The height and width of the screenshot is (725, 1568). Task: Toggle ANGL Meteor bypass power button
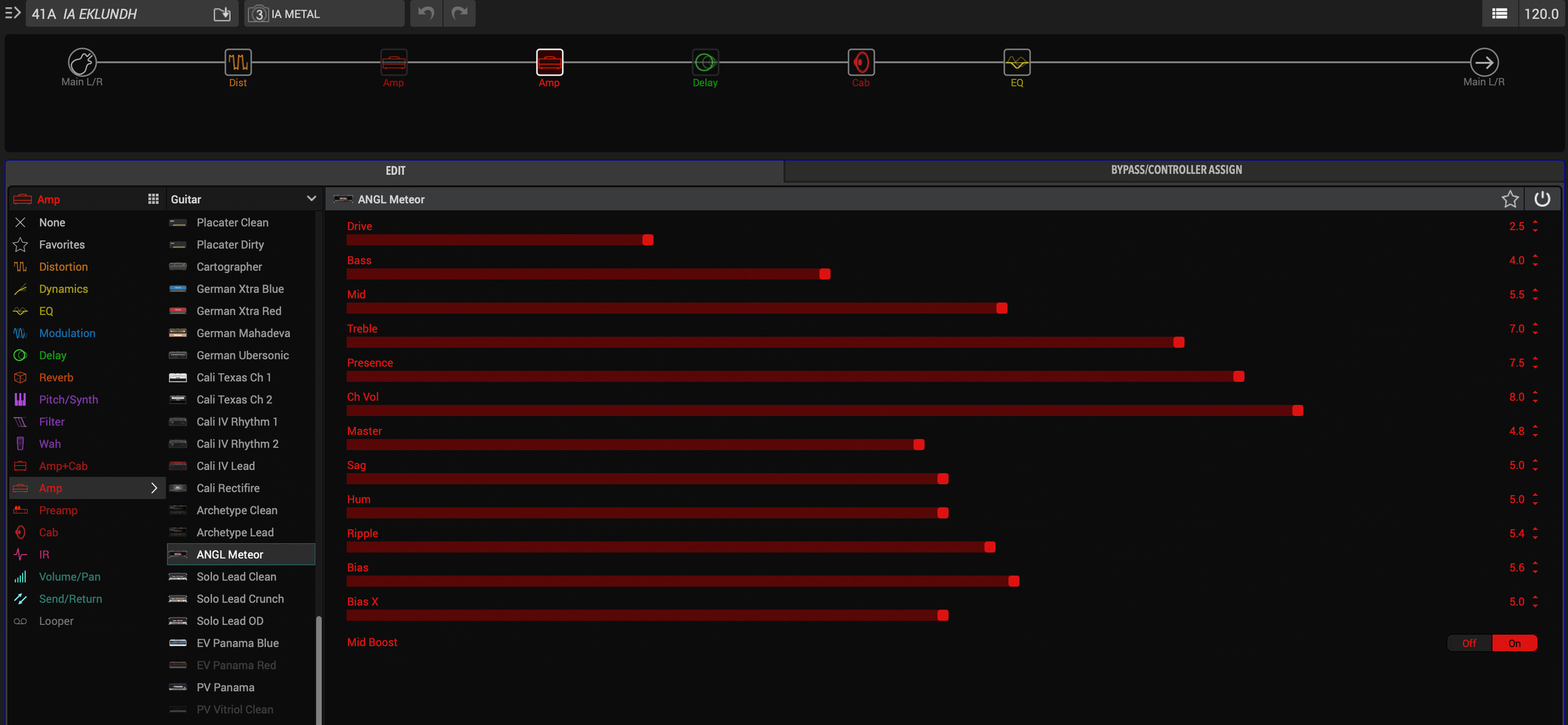click(1542, 199)
